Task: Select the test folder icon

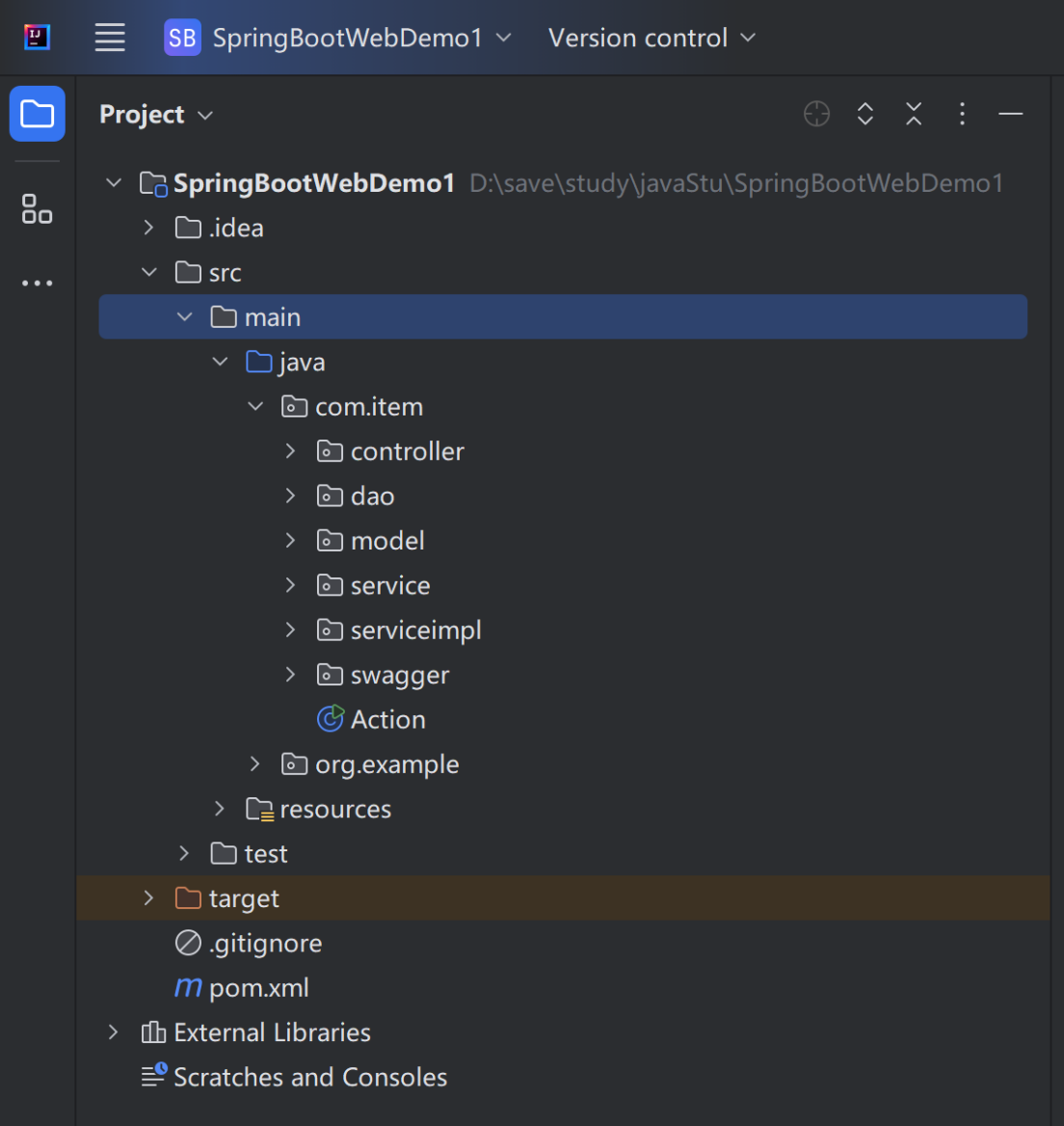Action: point(224,853)
